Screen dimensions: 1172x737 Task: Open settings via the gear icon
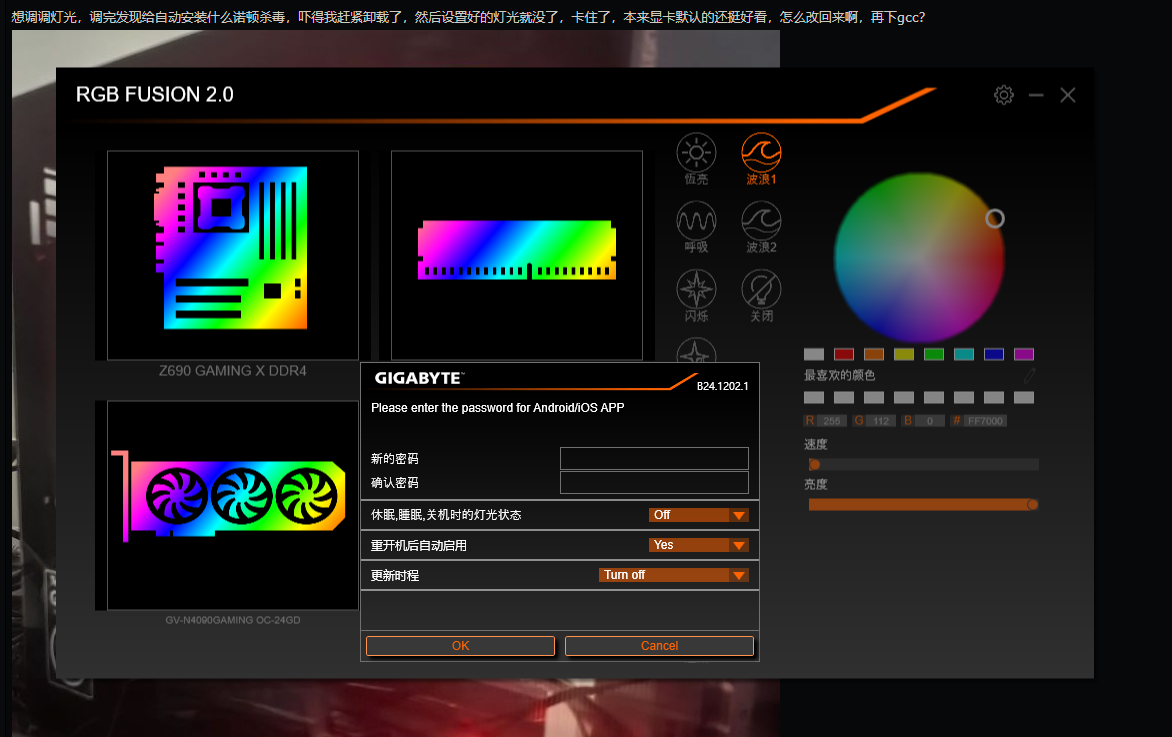point(1003,95)
